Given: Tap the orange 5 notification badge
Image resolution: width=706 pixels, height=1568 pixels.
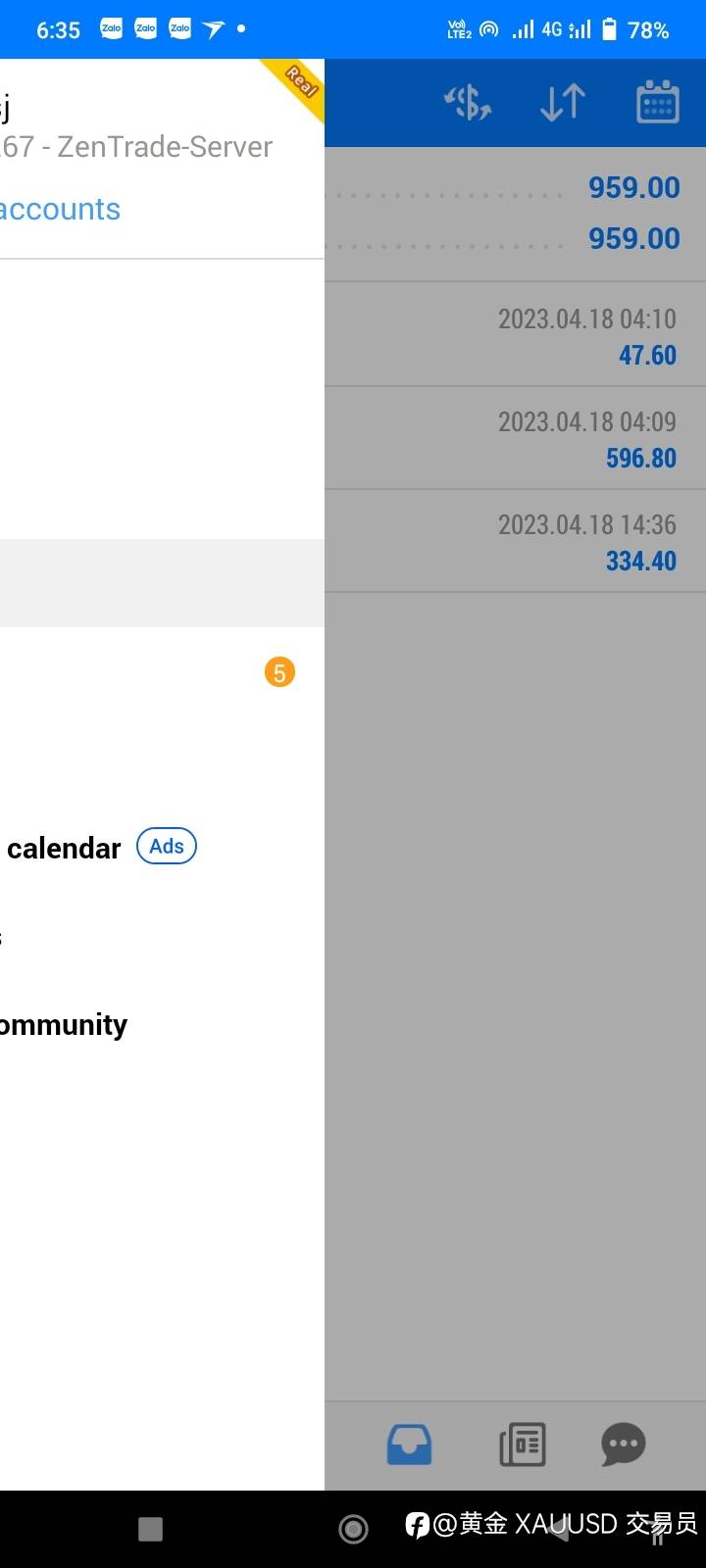Looking at the screenshot, I should [279, 672].
